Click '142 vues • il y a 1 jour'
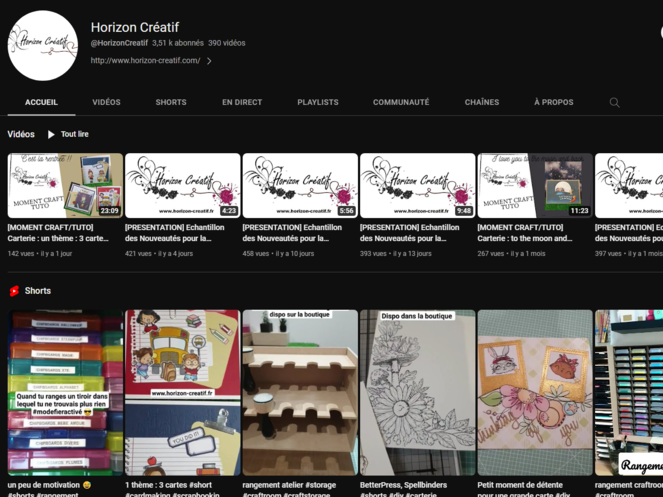663x497 pixels. pyautogui.click(x=40, y=254)
